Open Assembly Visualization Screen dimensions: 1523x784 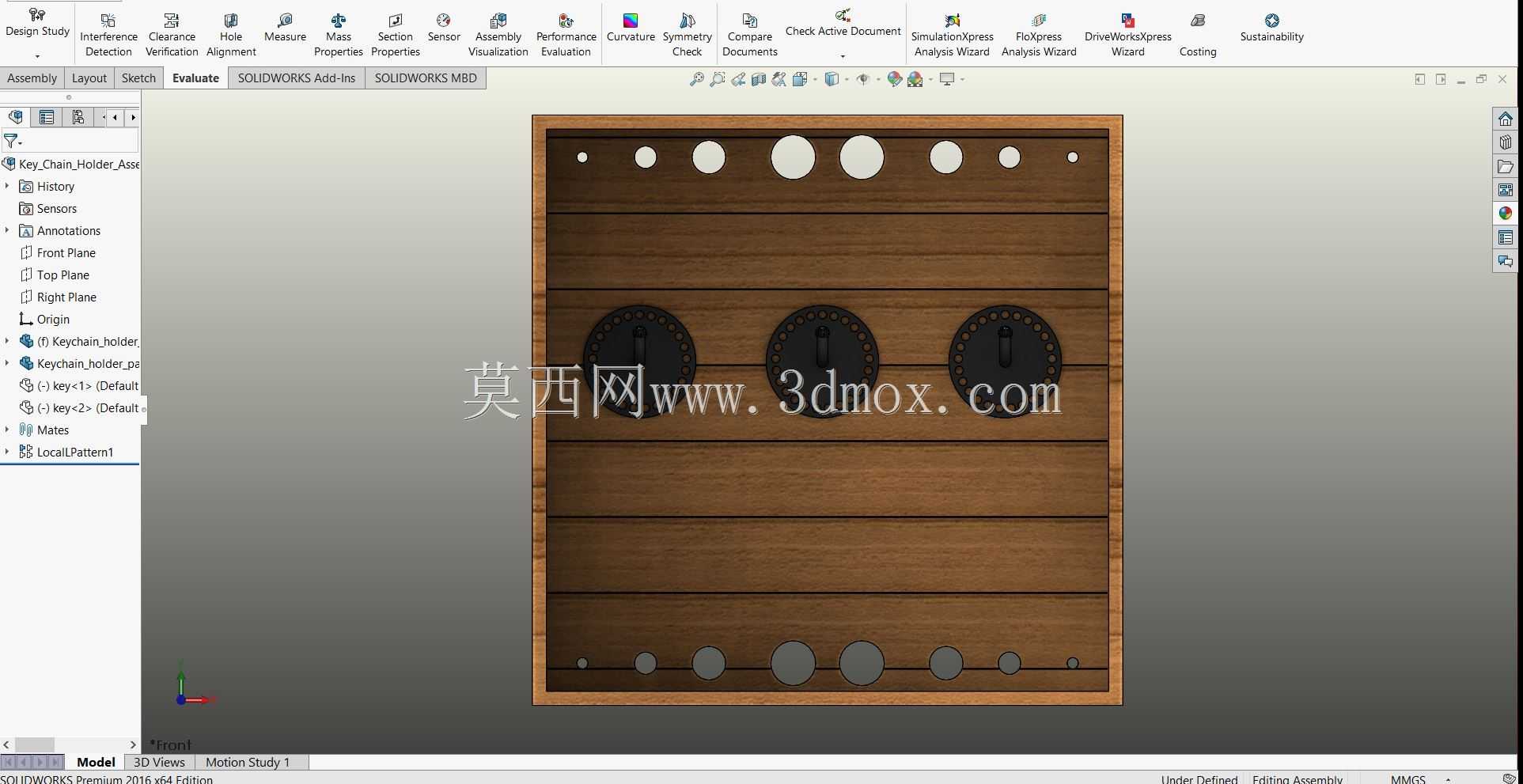click(x=498, y=36)
